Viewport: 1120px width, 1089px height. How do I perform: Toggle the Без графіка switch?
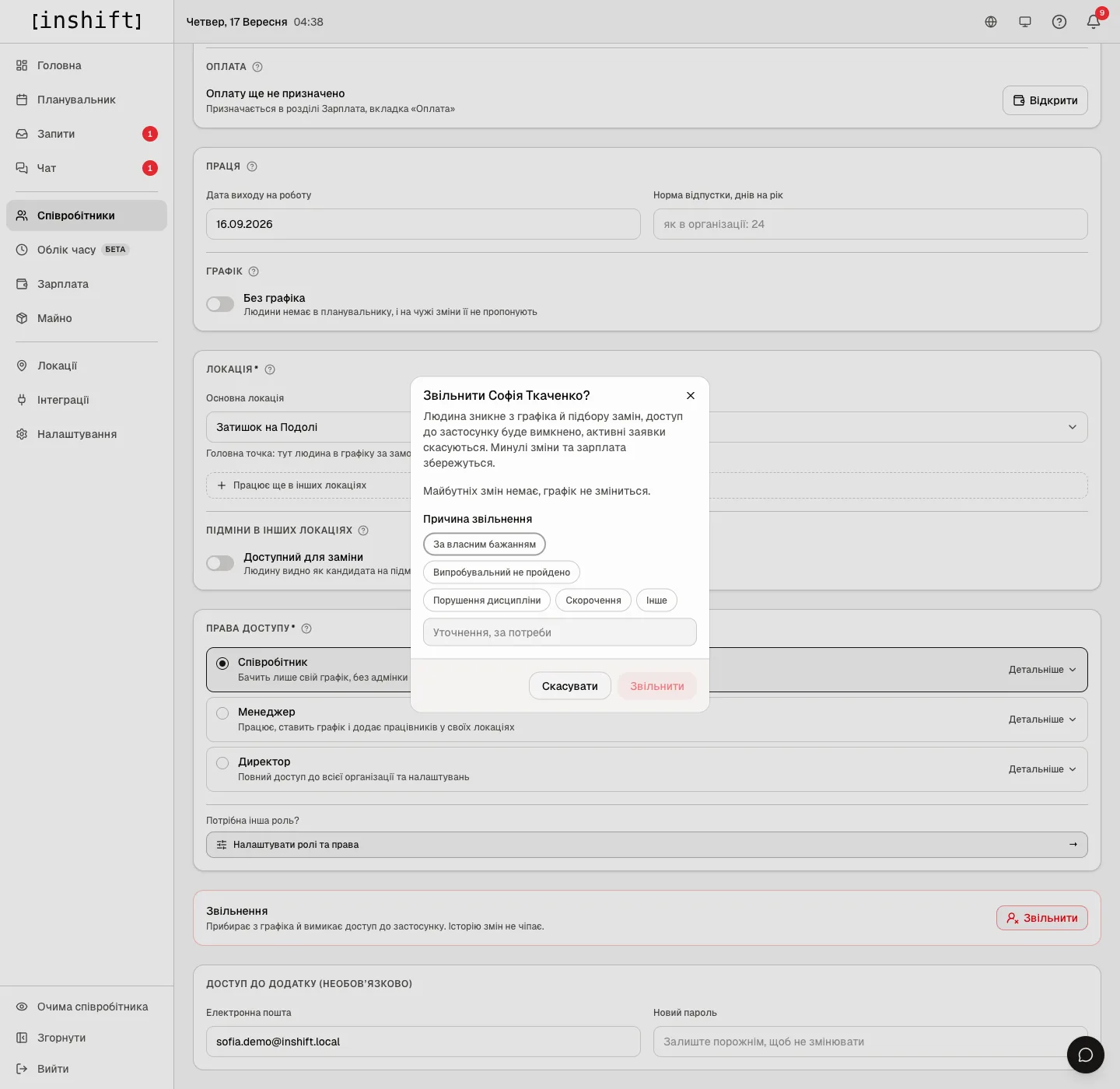click(x=220, y=304)
